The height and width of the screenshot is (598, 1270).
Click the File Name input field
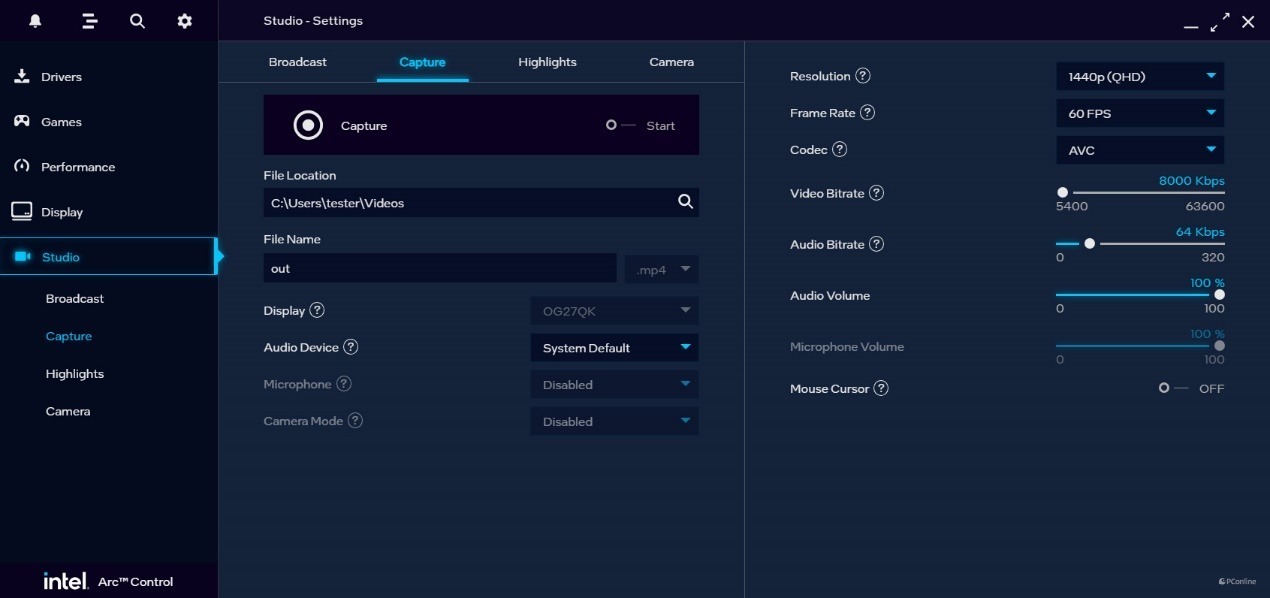pos(440,269)
